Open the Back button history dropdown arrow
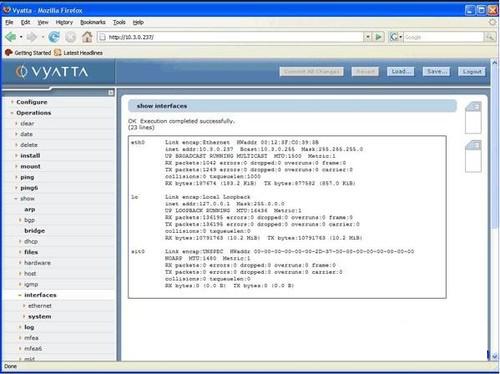500x374 pixels. [21, 37]
